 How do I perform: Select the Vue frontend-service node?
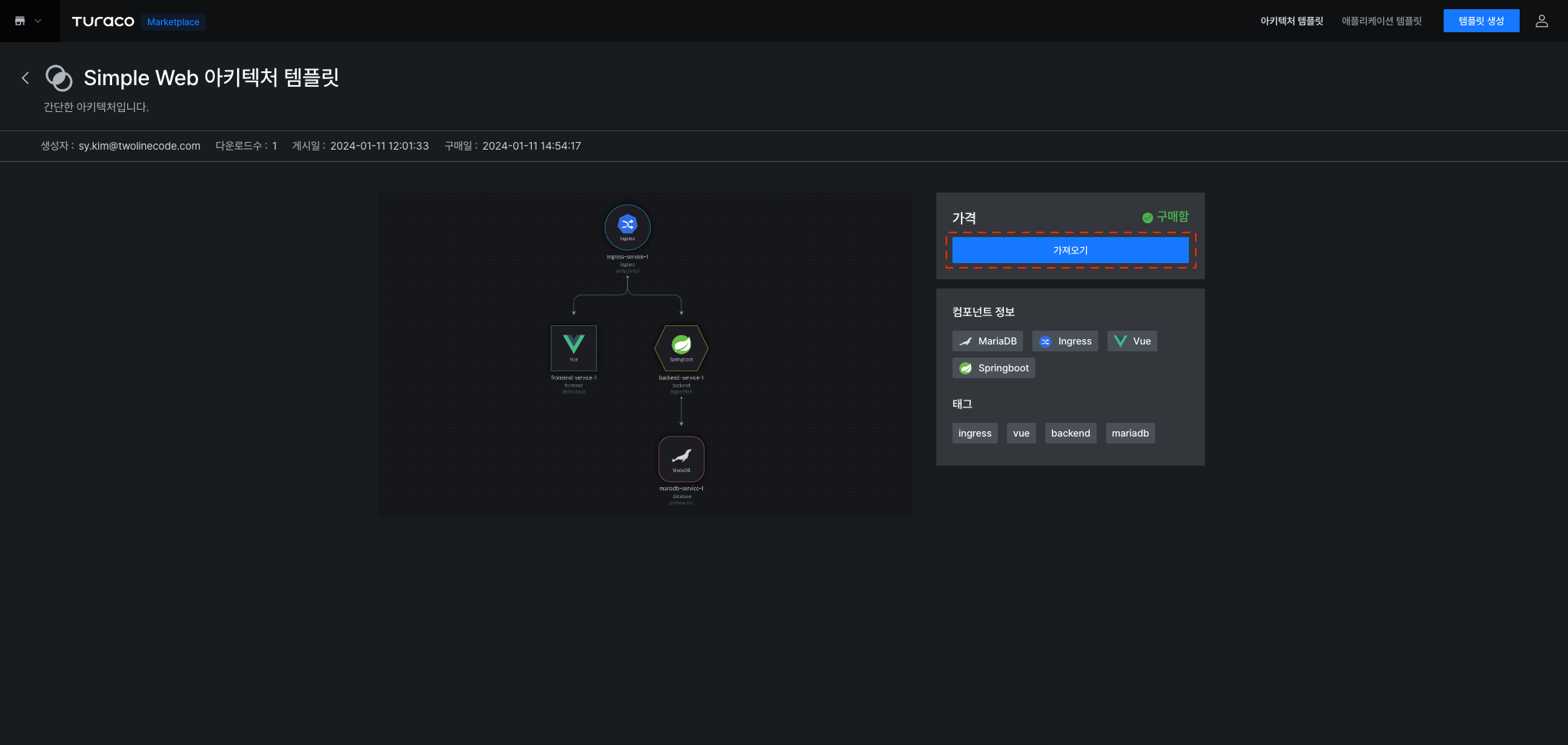(574, 348)
